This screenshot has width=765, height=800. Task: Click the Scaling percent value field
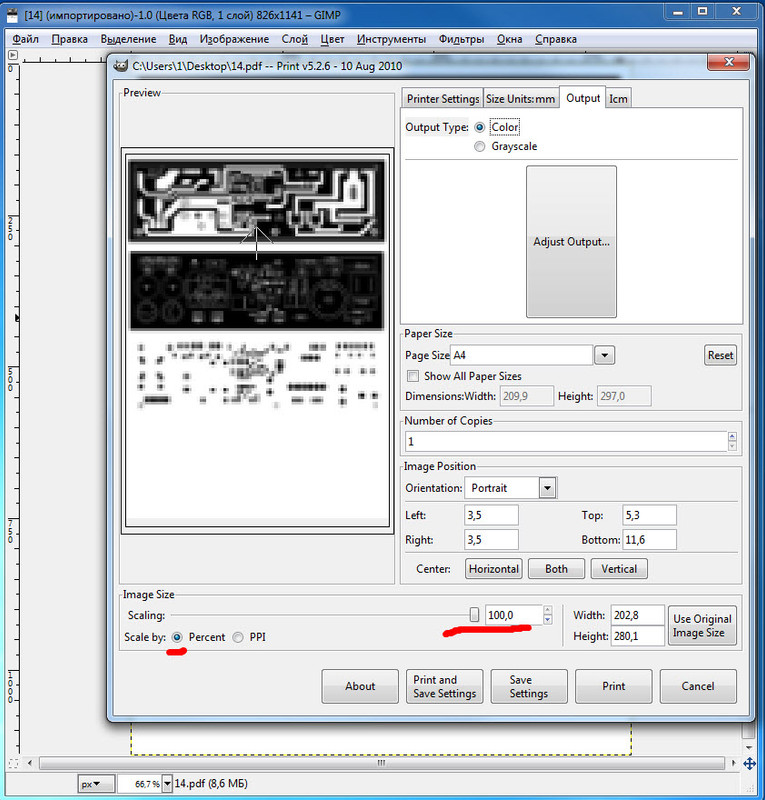tap(513, 615)
